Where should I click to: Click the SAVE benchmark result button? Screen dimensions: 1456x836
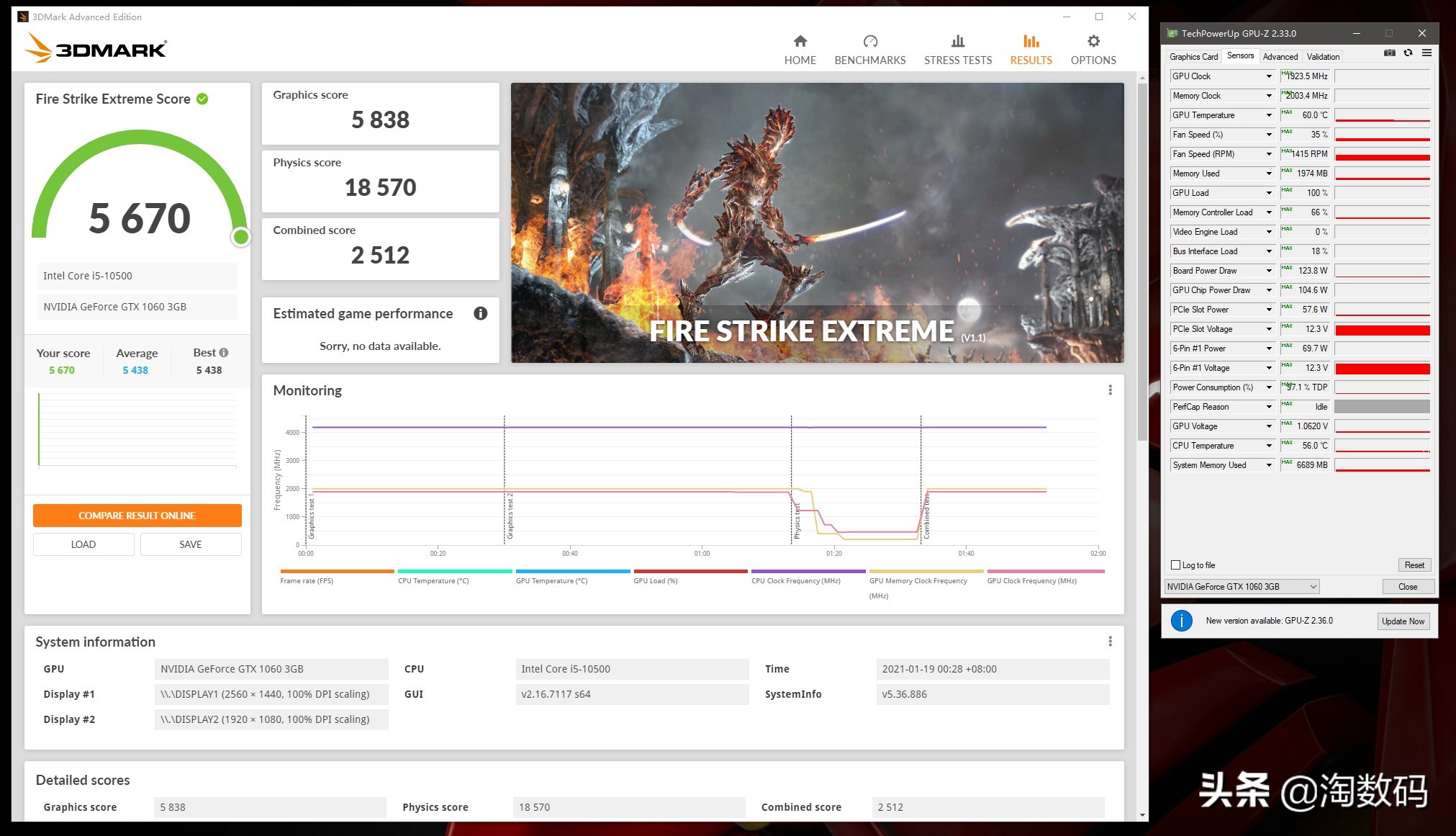coord(190,544)
